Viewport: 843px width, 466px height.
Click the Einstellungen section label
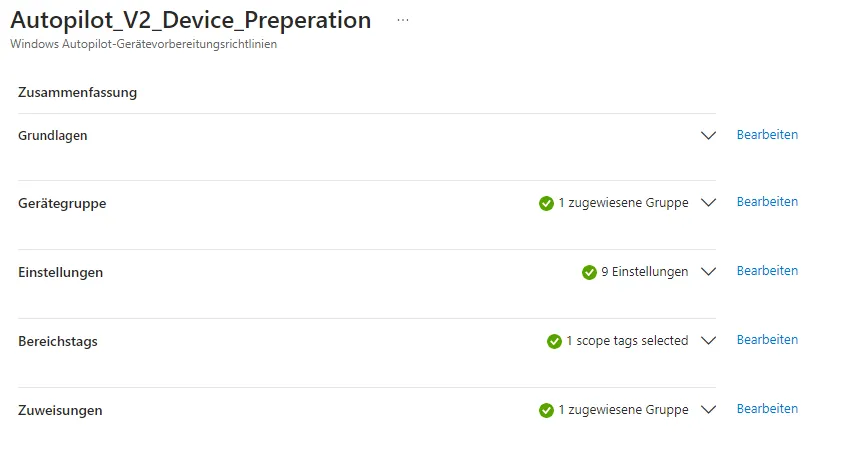[x=60, y=272]
